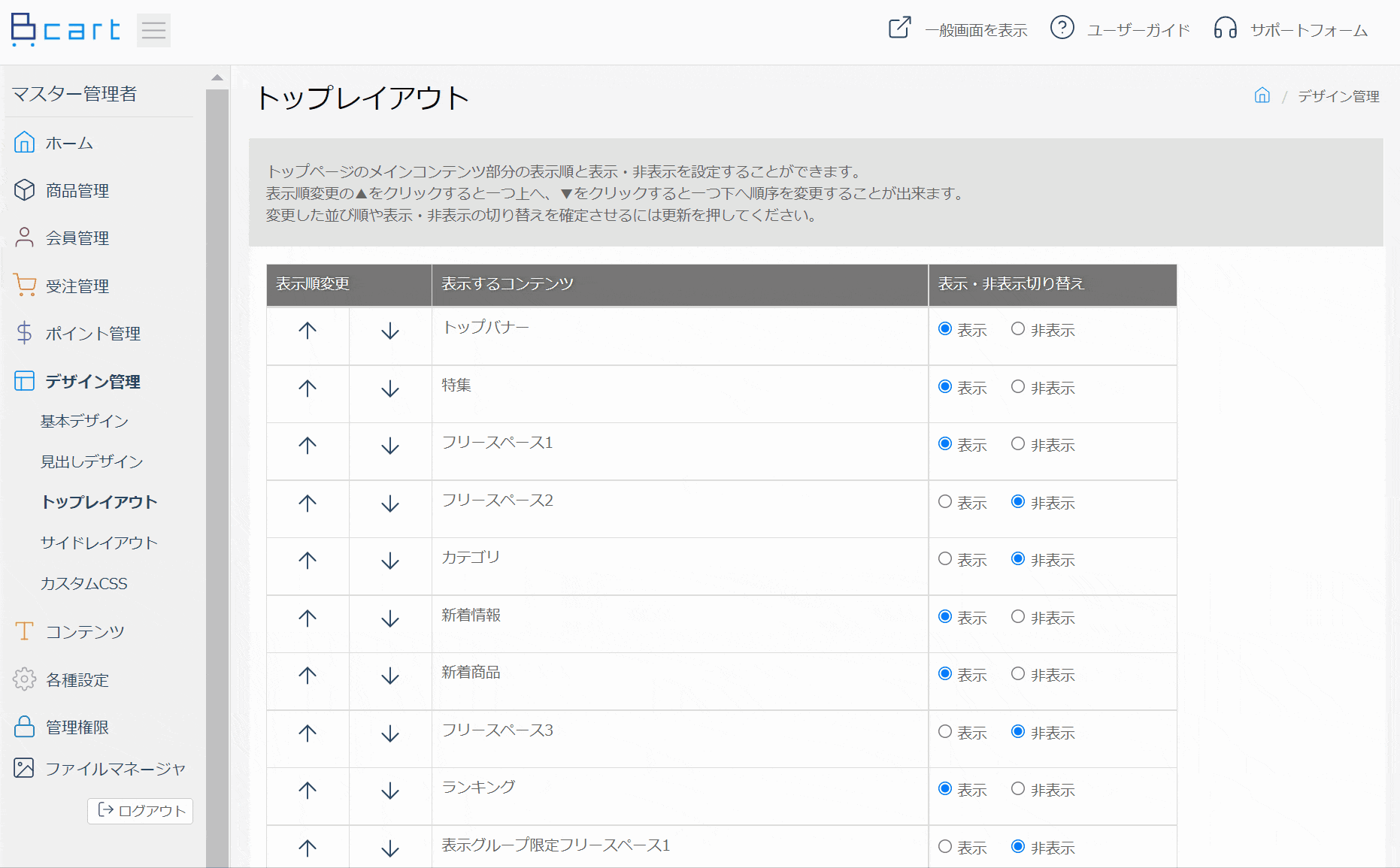Set トップバナー to 非表示
This screenshot has width=1400, height=868.
coord(1018,329)
